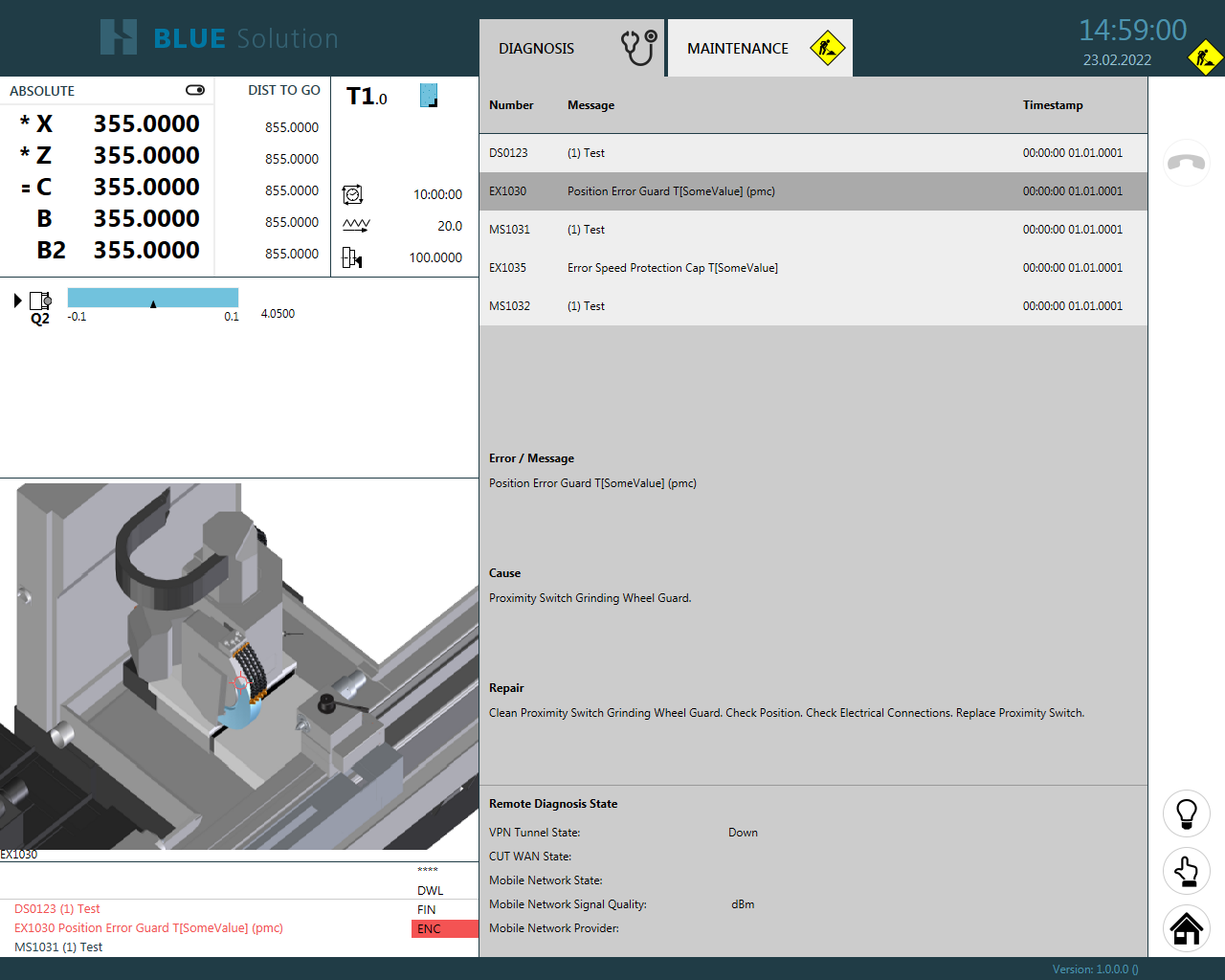Image resolution: width=1225 pixels, height=980 pixels.
Task: Click the blue Q2 gauge bar
Action: [x=153, y=298]
